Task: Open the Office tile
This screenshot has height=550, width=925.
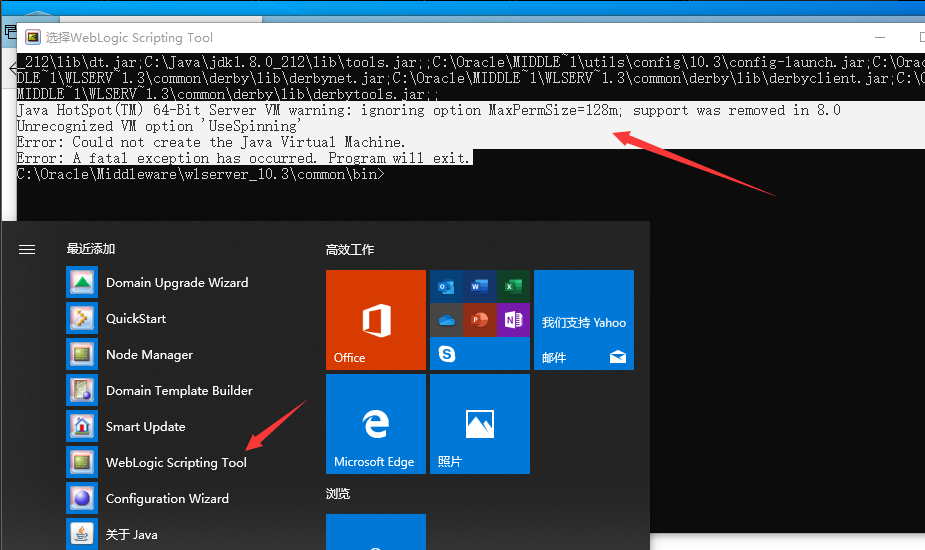Action: pyautogui.click(x=376, y=320)
